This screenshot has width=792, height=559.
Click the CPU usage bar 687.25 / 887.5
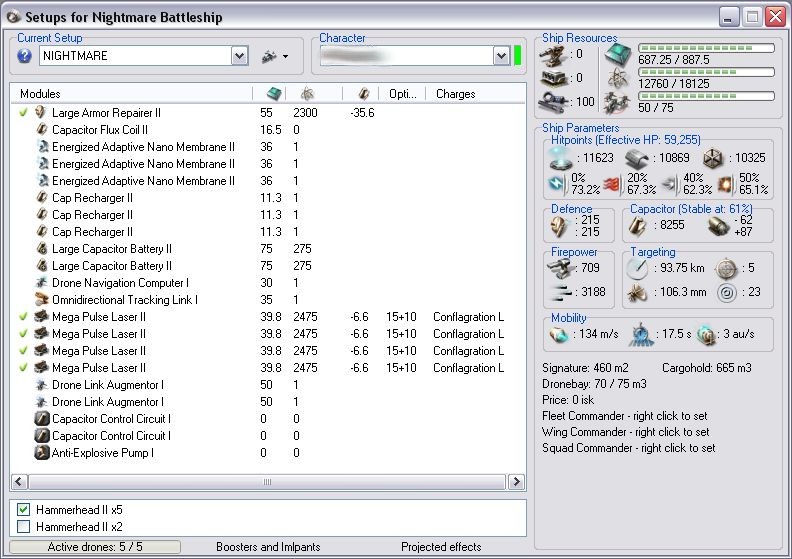click(706, 48)
